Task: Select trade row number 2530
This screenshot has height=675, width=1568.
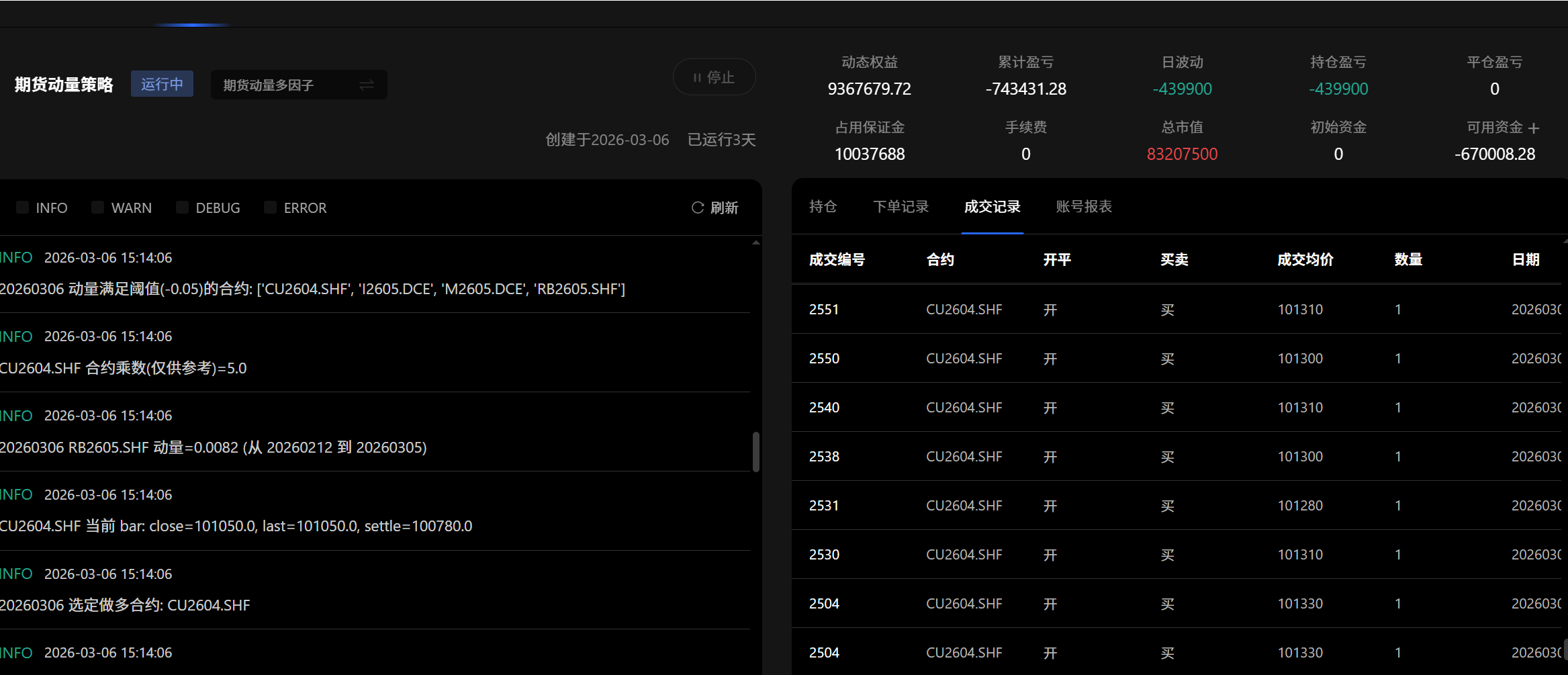Action: (1177, 555)
